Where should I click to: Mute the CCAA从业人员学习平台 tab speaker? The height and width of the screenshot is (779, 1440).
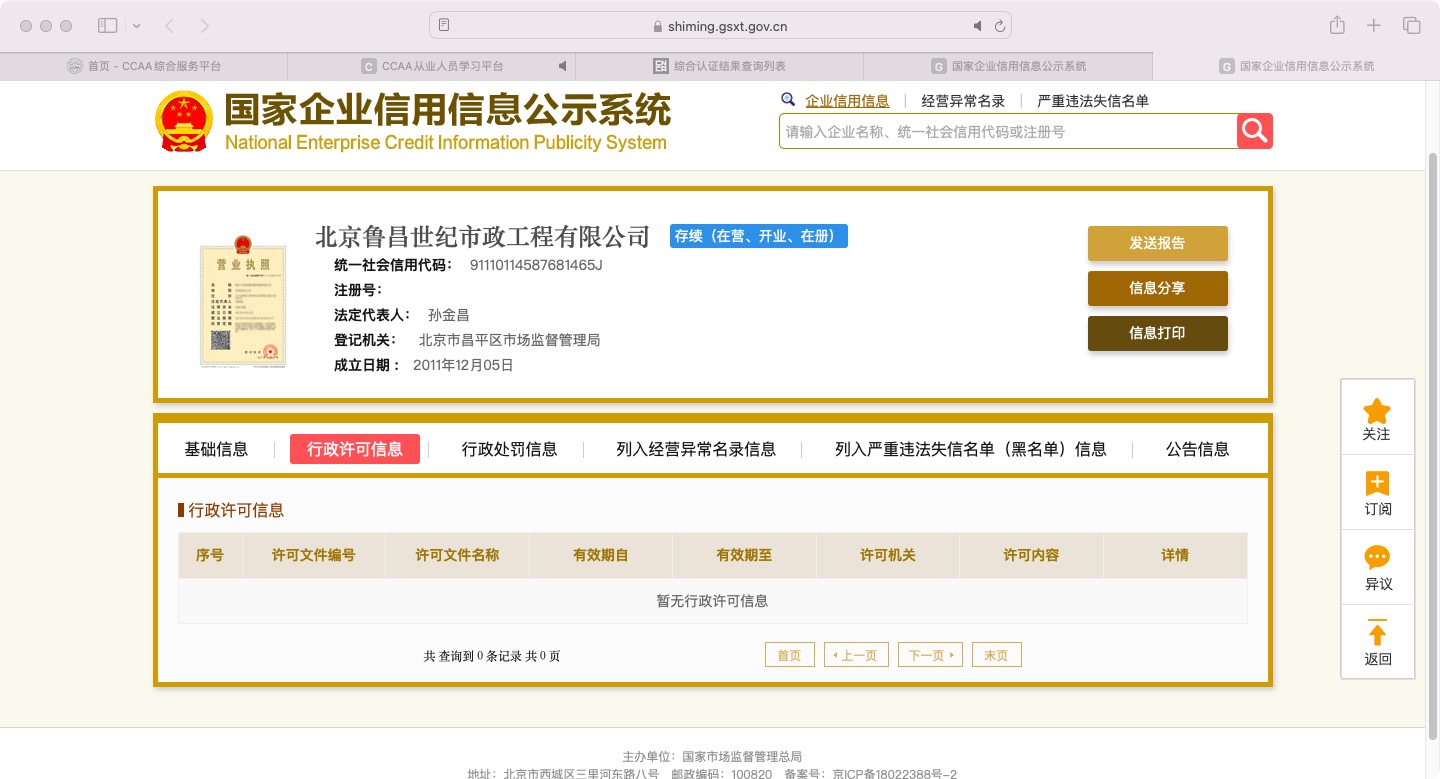click(562, 66)
